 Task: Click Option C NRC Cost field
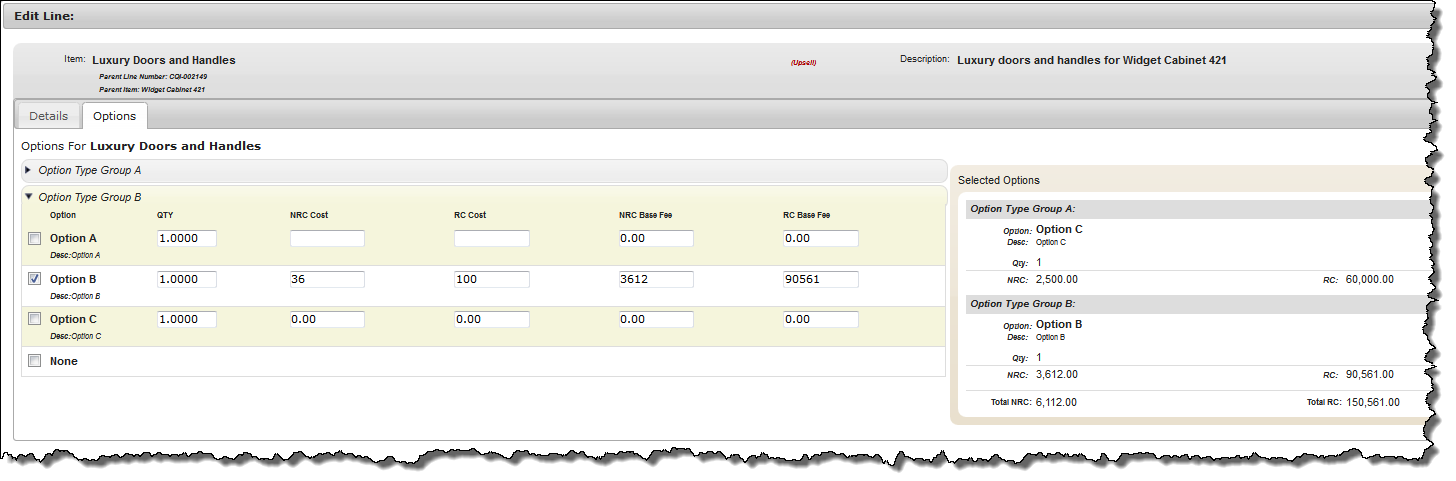click(327, 320)
